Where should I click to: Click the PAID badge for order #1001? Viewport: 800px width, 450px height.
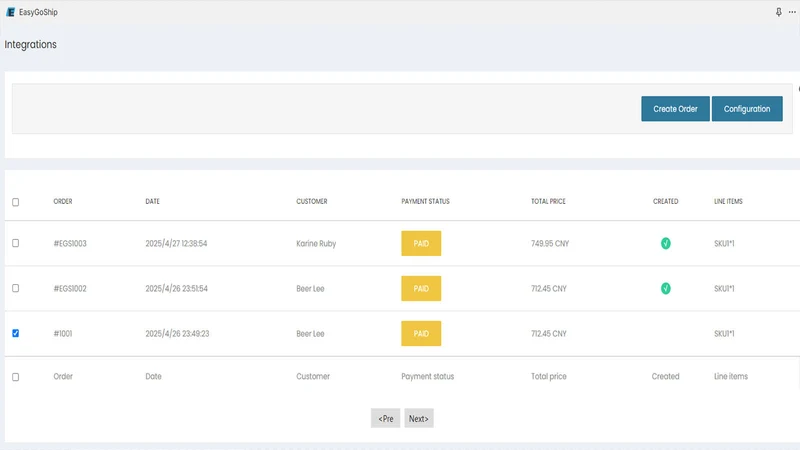(x=421, y=333)
